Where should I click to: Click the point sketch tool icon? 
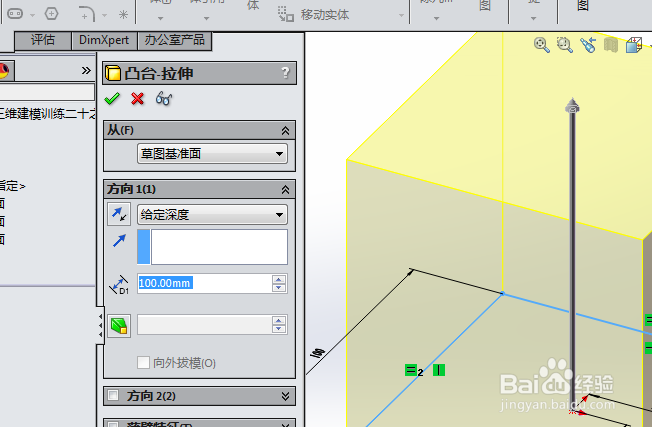[123, 15]
